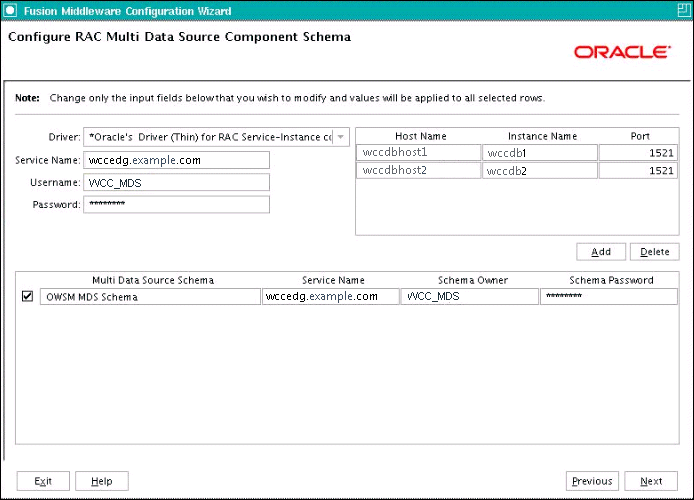Focus the Username field with WCC_MDS
This screenshot has width=694, height=500.
click(x=177, y=182)
